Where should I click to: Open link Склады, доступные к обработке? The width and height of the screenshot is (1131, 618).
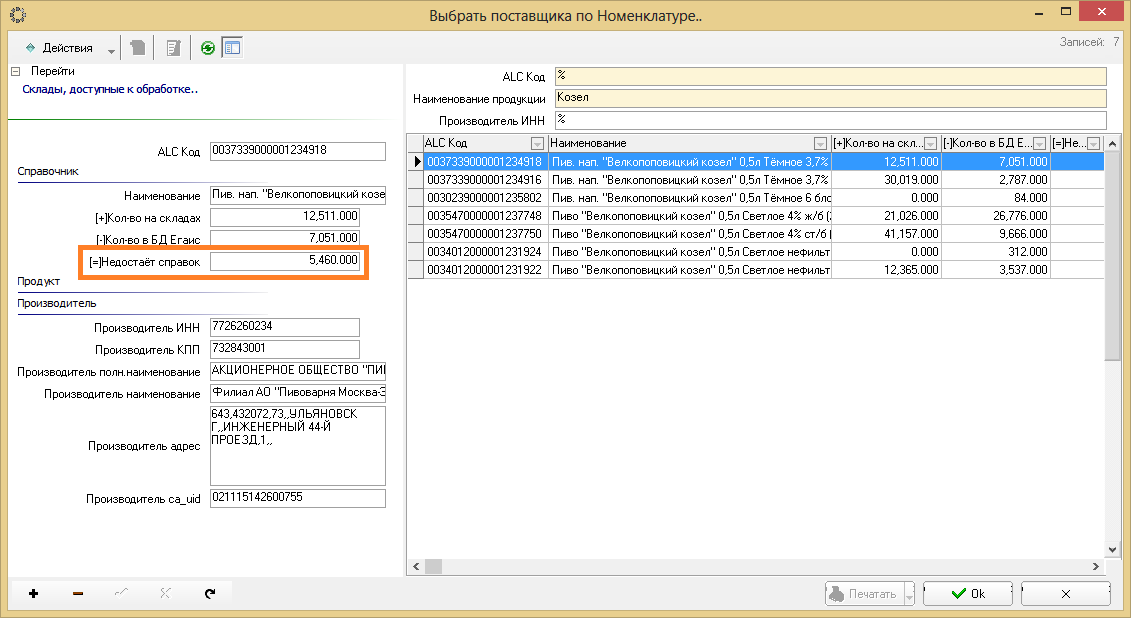110,89
